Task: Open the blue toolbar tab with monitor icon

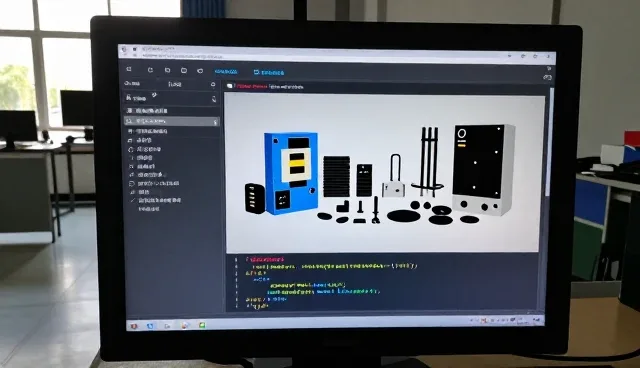Action: pyautogui.click(x=269, y=72)
